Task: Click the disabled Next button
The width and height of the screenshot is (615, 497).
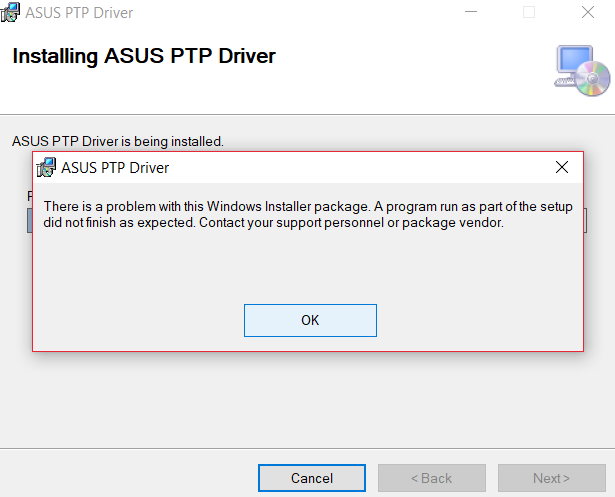Action: [551, 478]
